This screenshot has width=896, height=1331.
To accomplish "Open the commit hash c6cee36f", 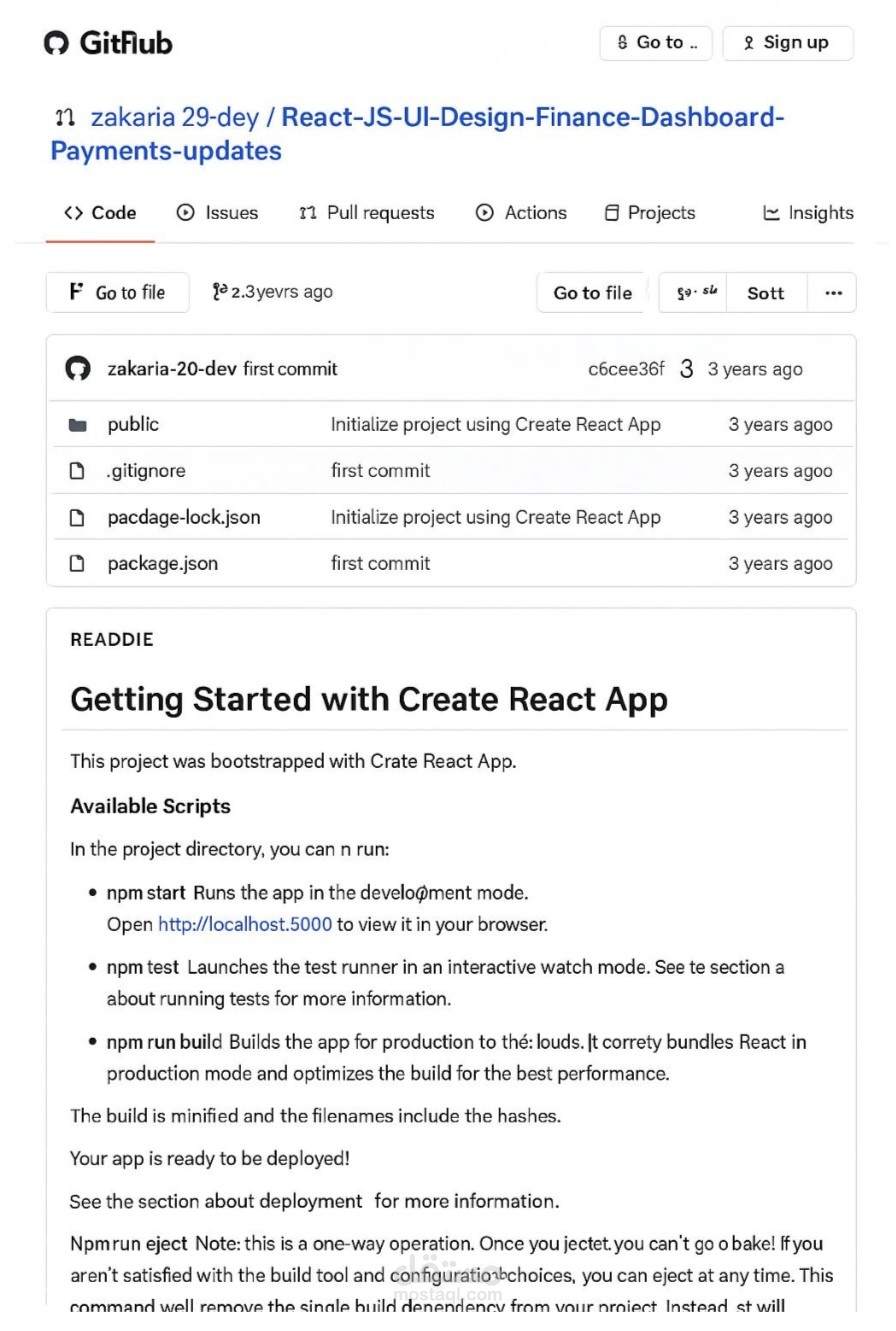I will coord(626,369).
